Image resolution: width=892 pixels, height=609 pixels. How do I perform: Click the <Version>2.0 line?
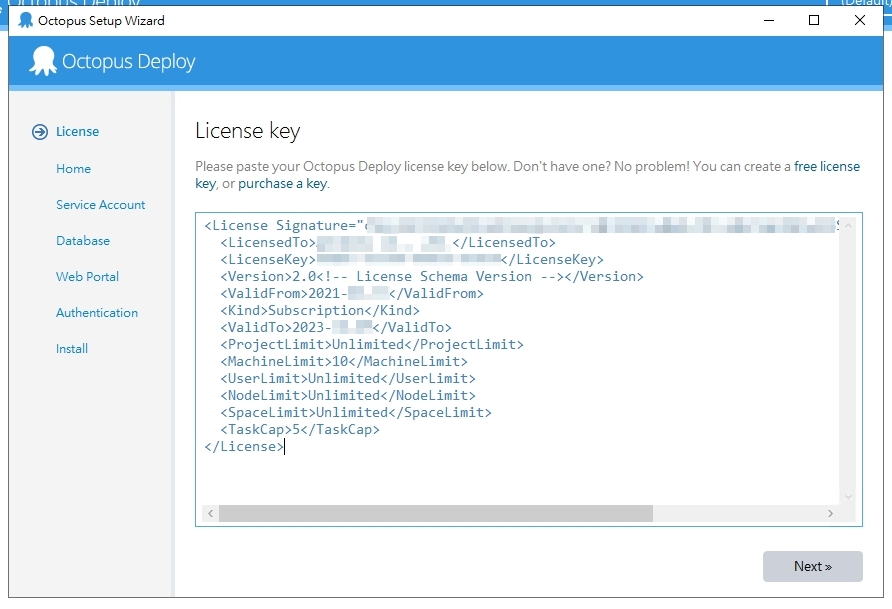(432, 276)
